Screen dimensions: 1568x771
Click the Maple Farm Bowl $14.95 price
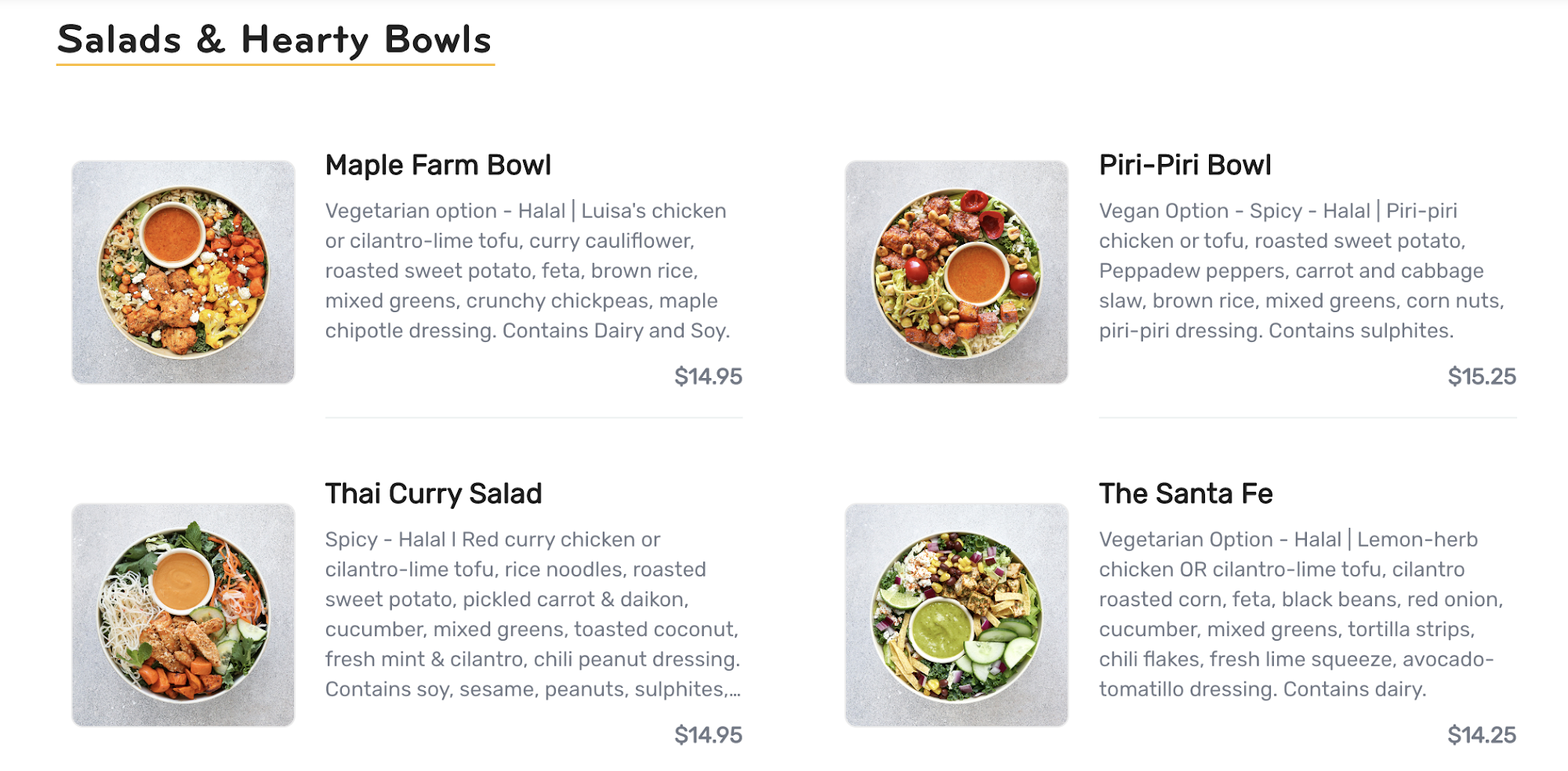coord(708,376)
